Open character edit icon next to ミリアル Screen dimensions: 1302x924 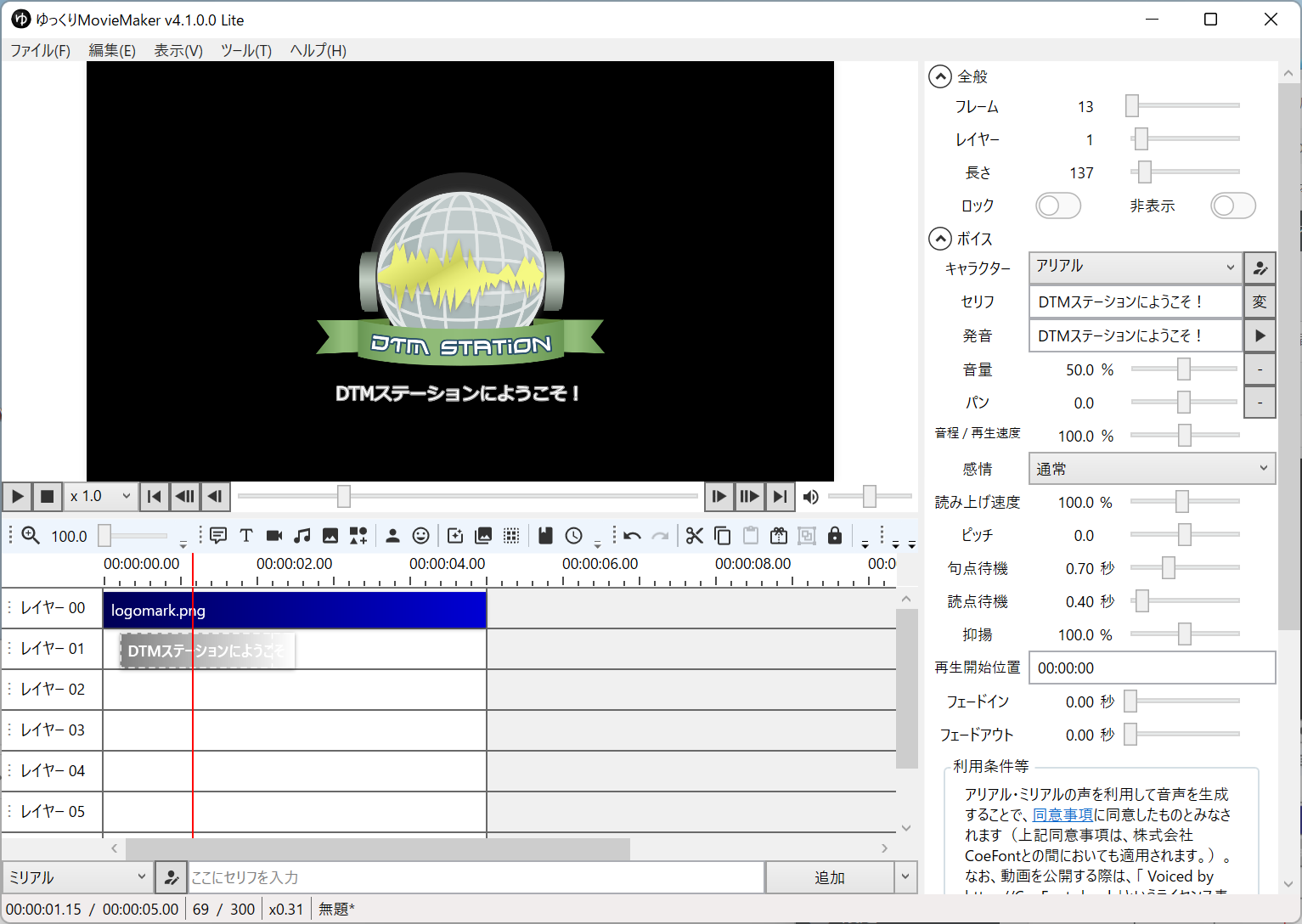click(172, 877)
